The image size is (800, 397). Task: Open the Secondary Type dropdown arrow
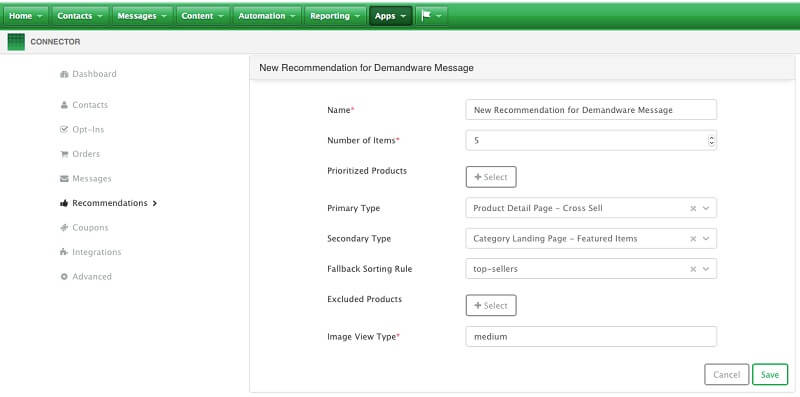[x=706, y=239]
